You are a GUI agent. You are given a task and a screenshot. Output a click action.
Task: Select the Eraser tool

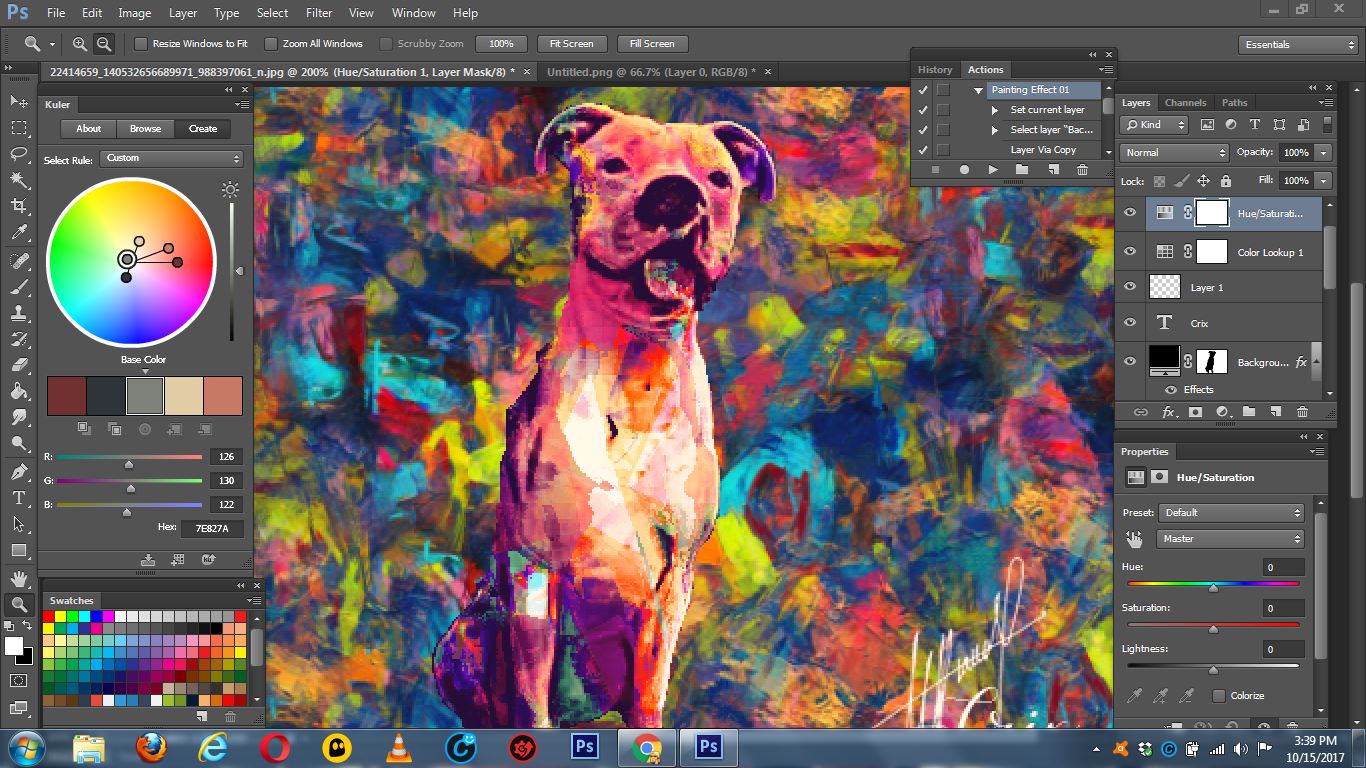(x=18, y=365)
